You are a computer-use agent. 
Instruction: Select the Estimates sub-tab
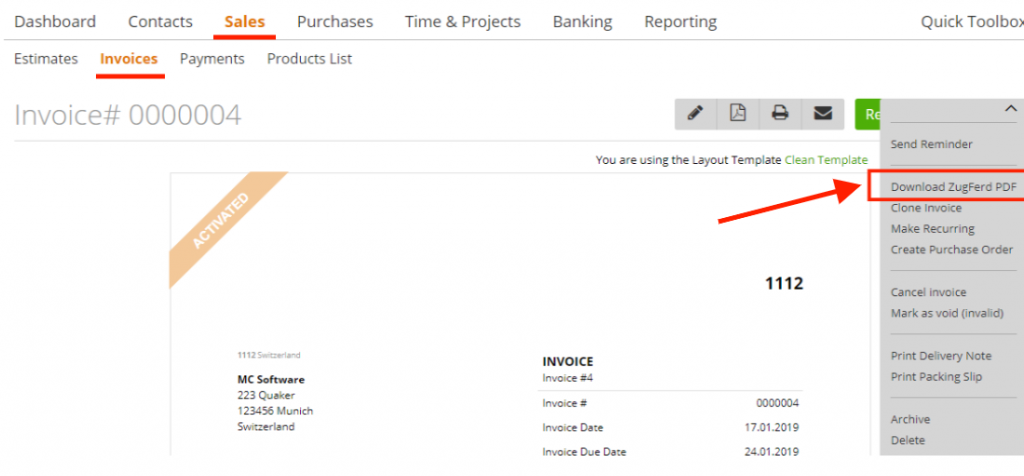click(x=46, y=59)
